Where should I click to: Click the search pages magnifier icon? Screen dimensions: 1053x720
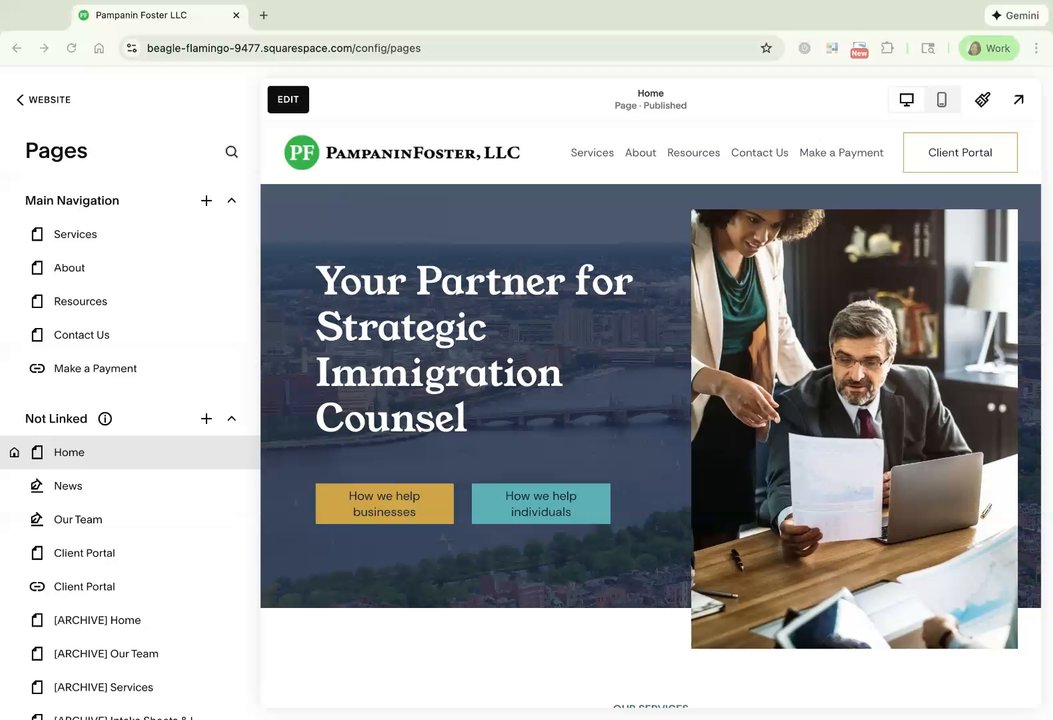pos(232,152)
